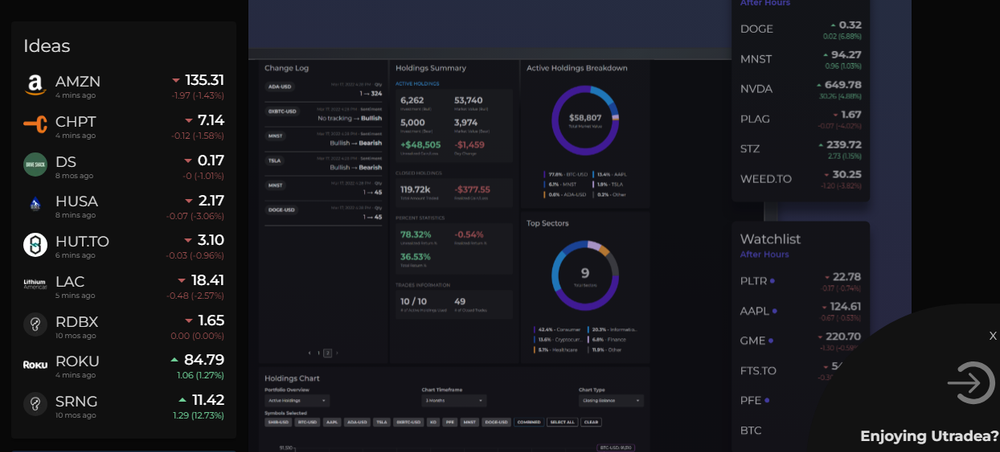Click the green up arrow beside SRNG price 11.42
This screenshot has width=1000, height=452.
tap(183, 400)
